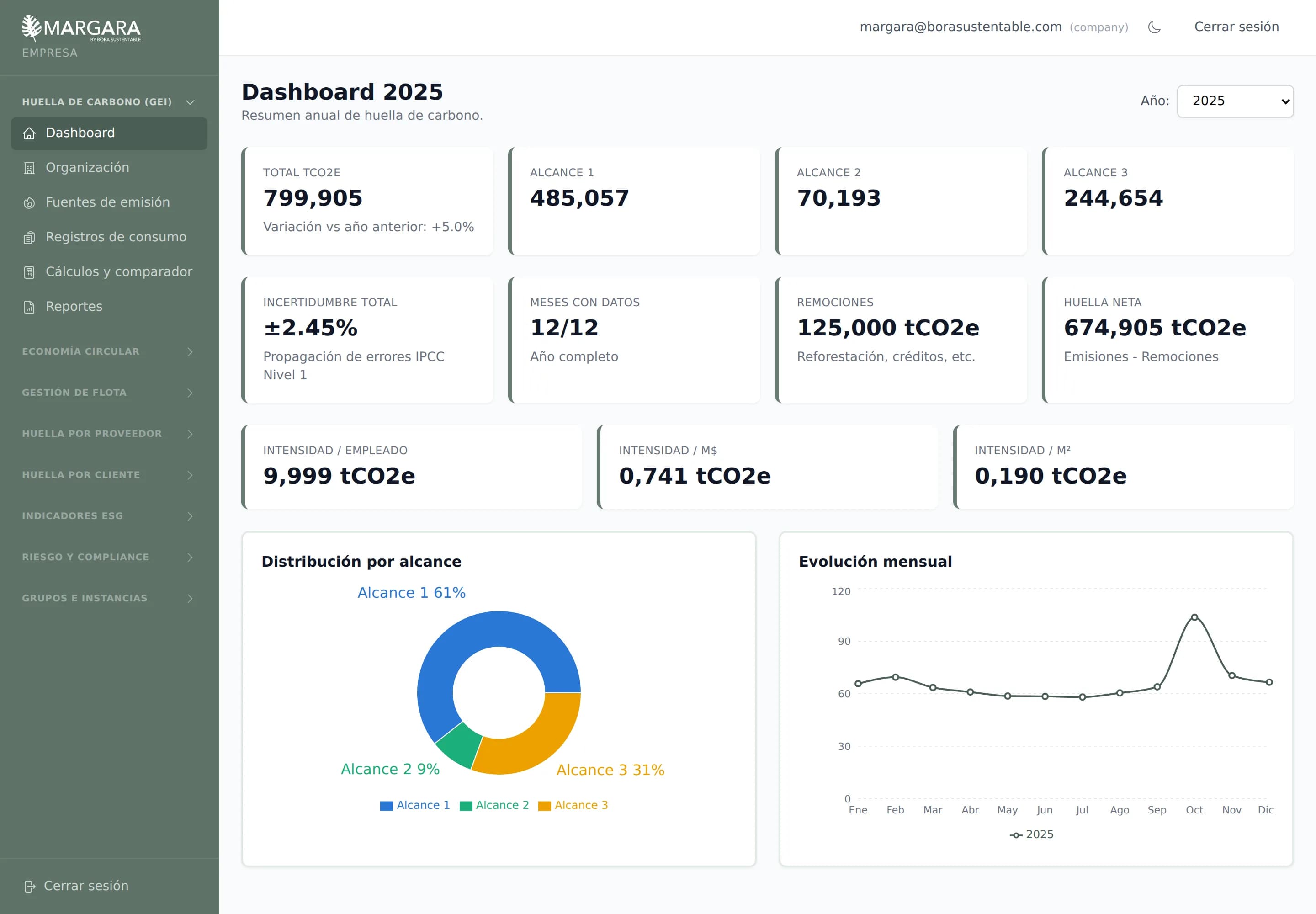Click the Huella Neta value 674,905 tCO2e
1316x914 pixels.
(x=1155, y=328)
